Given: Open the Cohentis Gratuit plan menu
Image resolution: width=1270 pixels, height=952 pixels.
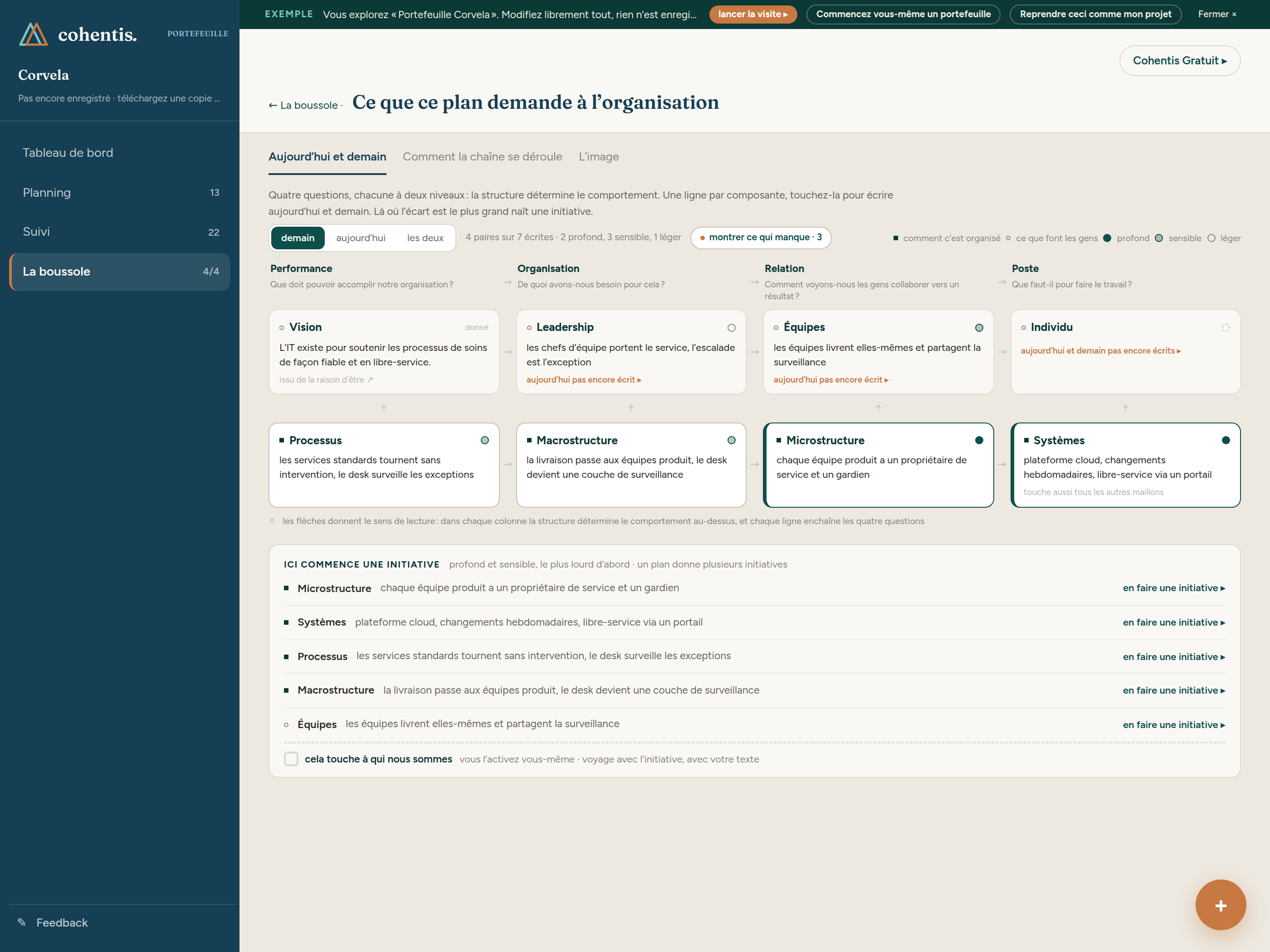Looking at the screenshot, I should click(1179, 61).
